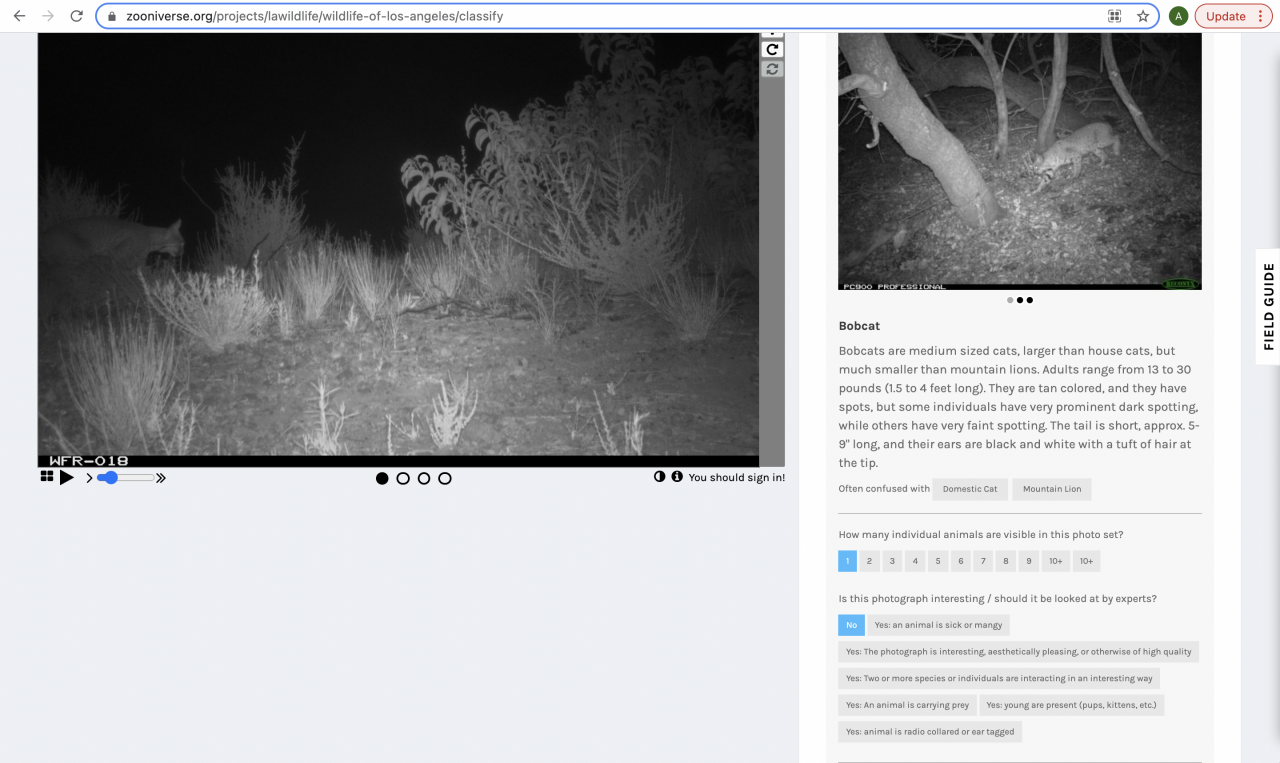
Task: Open the subject metadata info icon
Action: [677, 477]
